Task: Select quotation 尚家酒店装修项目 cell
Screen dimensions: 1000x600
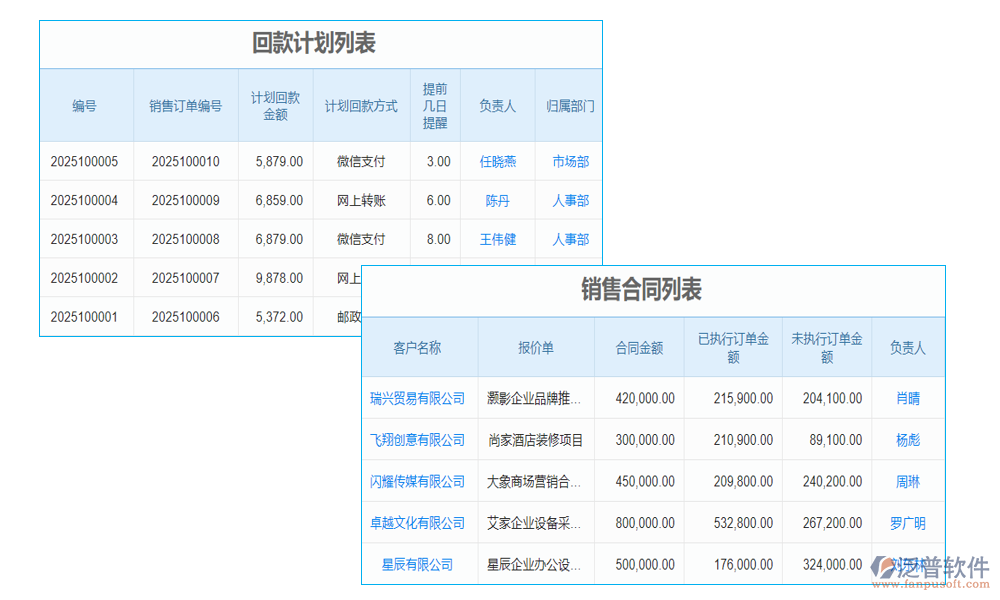Action: [535, 440]
